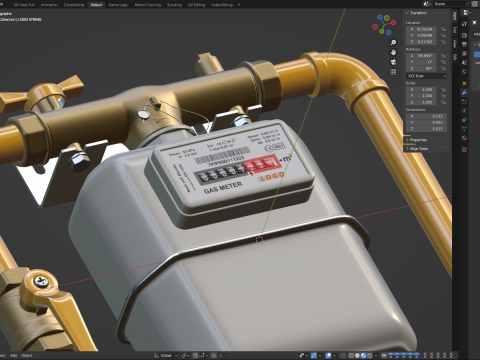
Task: Click the top blue Z axis gizmo circle
Action: pyautogui.click(x=380, y=16)
